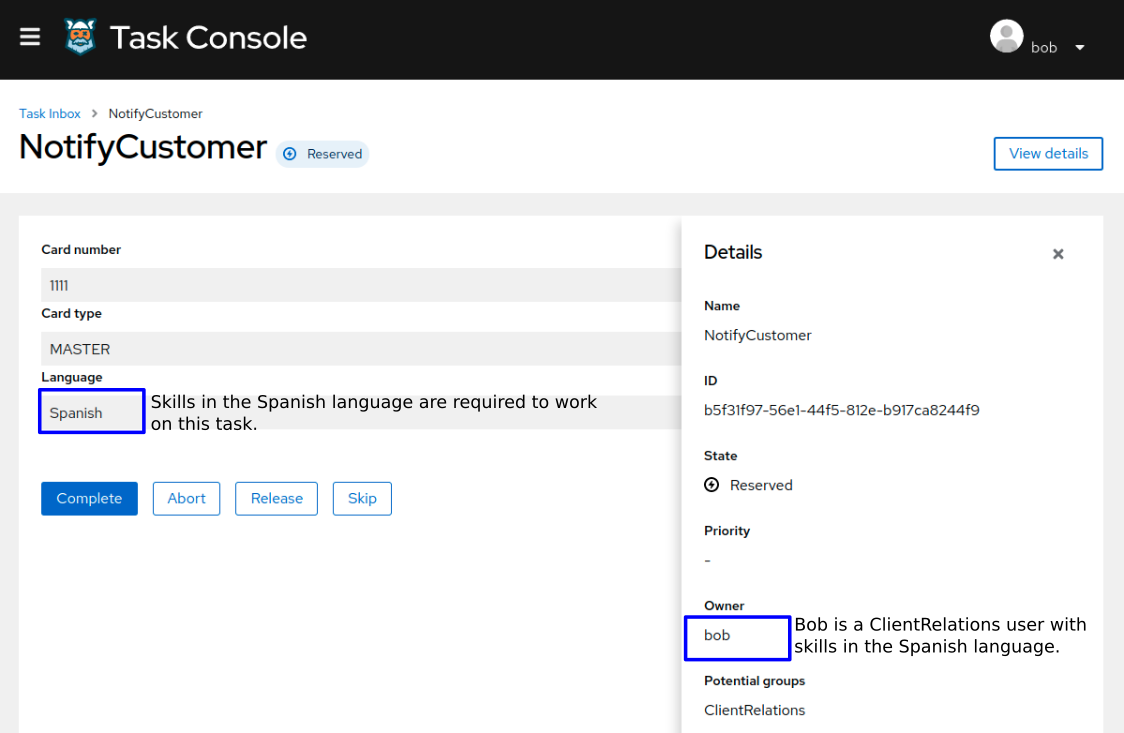The width and height of the screenshot is (1124, 733).
Task: Click the Release button
Action: pos(276,498)
